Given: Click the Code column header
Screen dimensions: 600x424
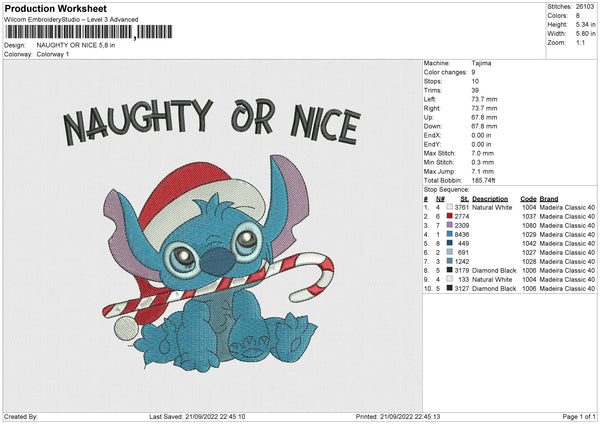Looking at the screenshot, I should click(x=528, y=198).
